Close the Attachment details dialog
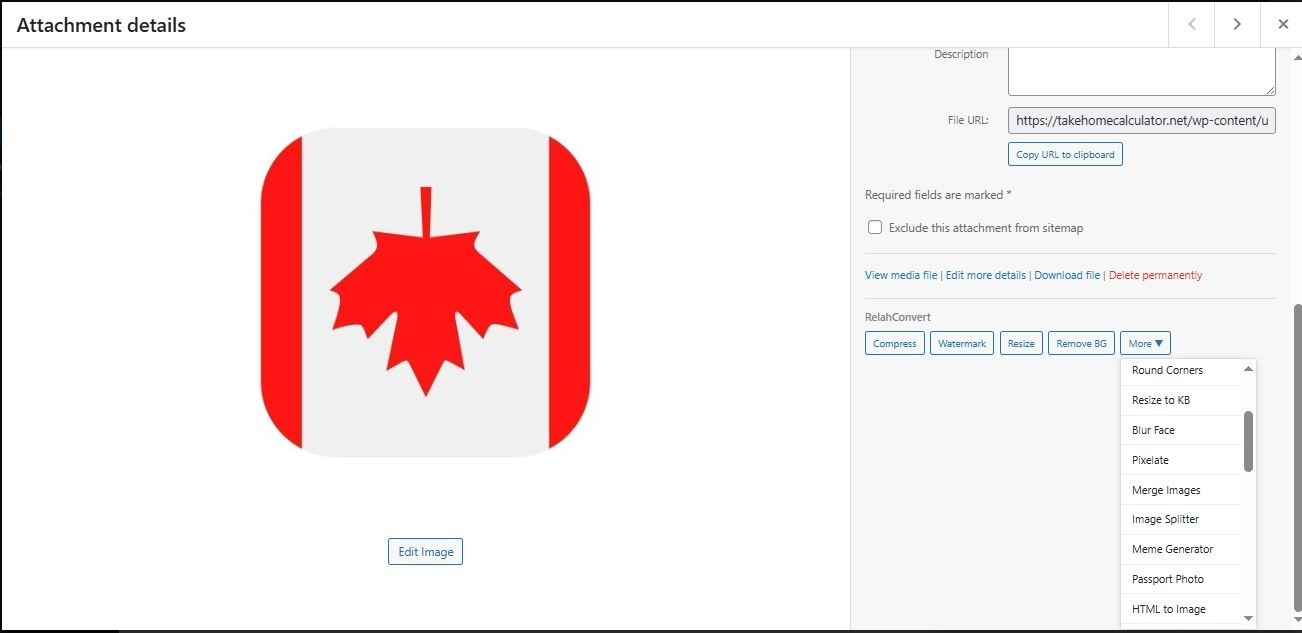Image resolution: width=1302 pixels, height=633 pixels. (x=1282, y=24)
